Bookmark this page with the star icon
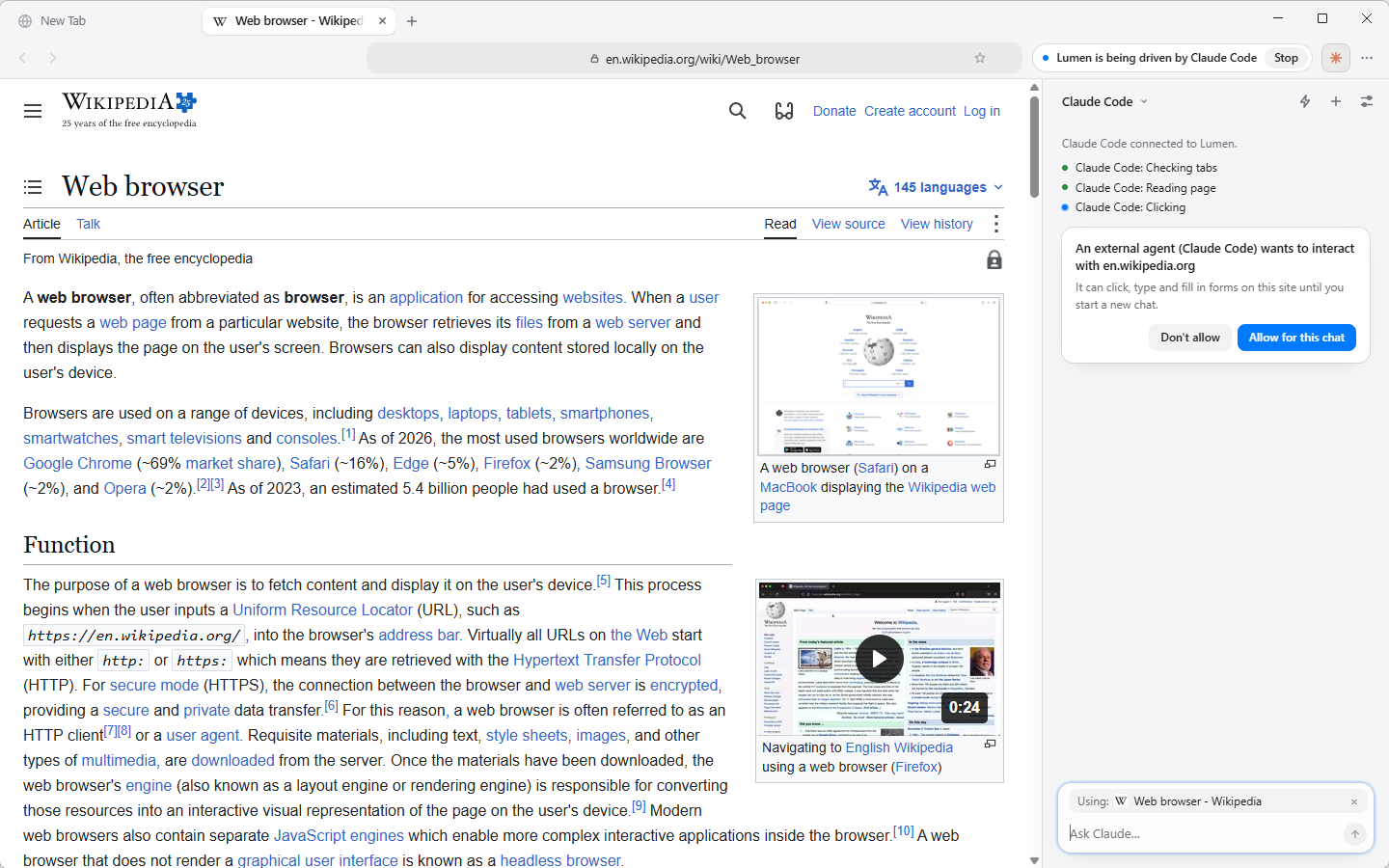The height and width of the screenshot is (868, 1389). click(x=980, y=58)
